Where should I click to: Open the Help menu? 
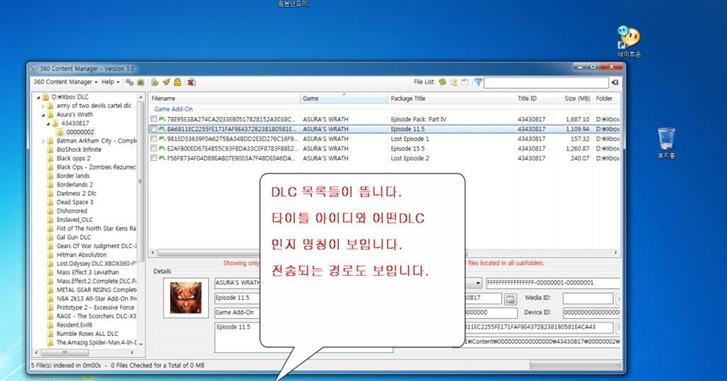click(x=110, y=82)
